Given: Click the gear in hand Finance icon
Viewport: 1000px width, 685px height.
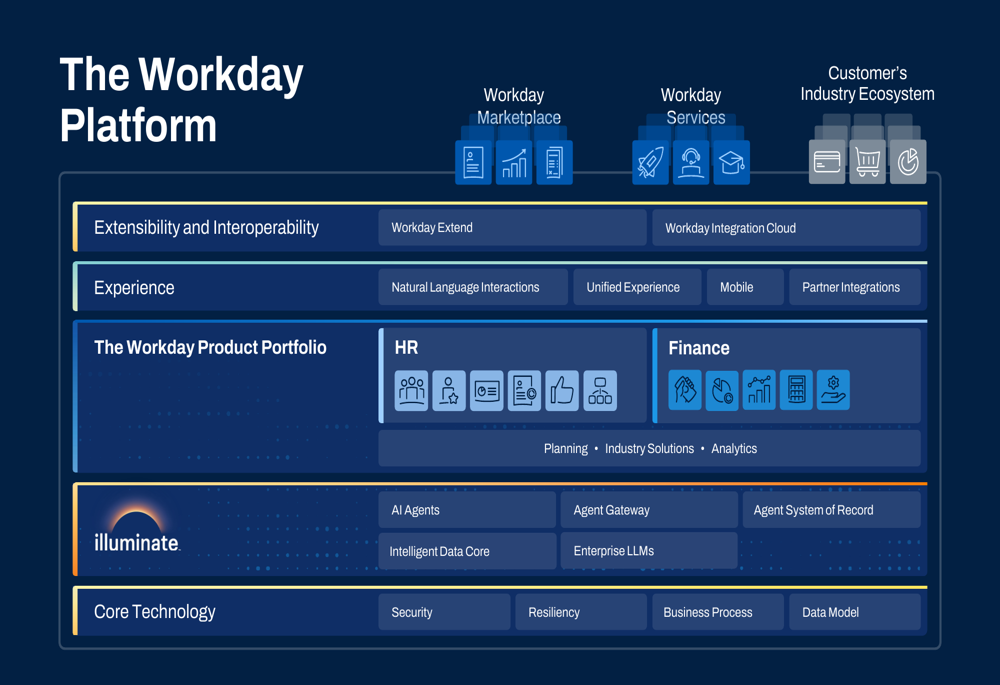Looking at the screenshot, I should click(x=833, y=390).
